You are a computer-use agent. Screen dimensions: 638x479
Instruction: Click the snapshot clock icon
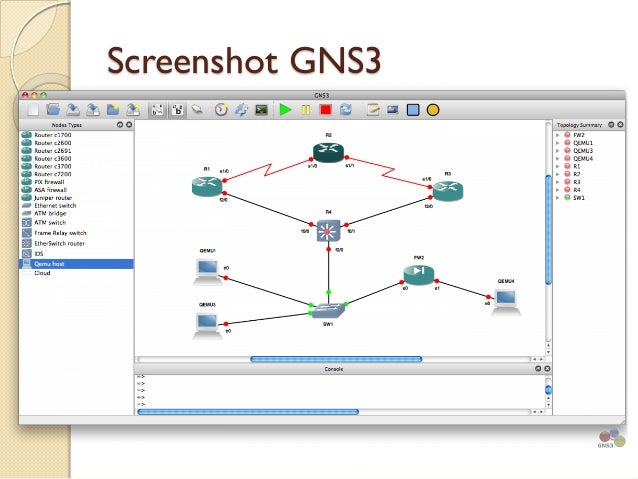(221, 110)
